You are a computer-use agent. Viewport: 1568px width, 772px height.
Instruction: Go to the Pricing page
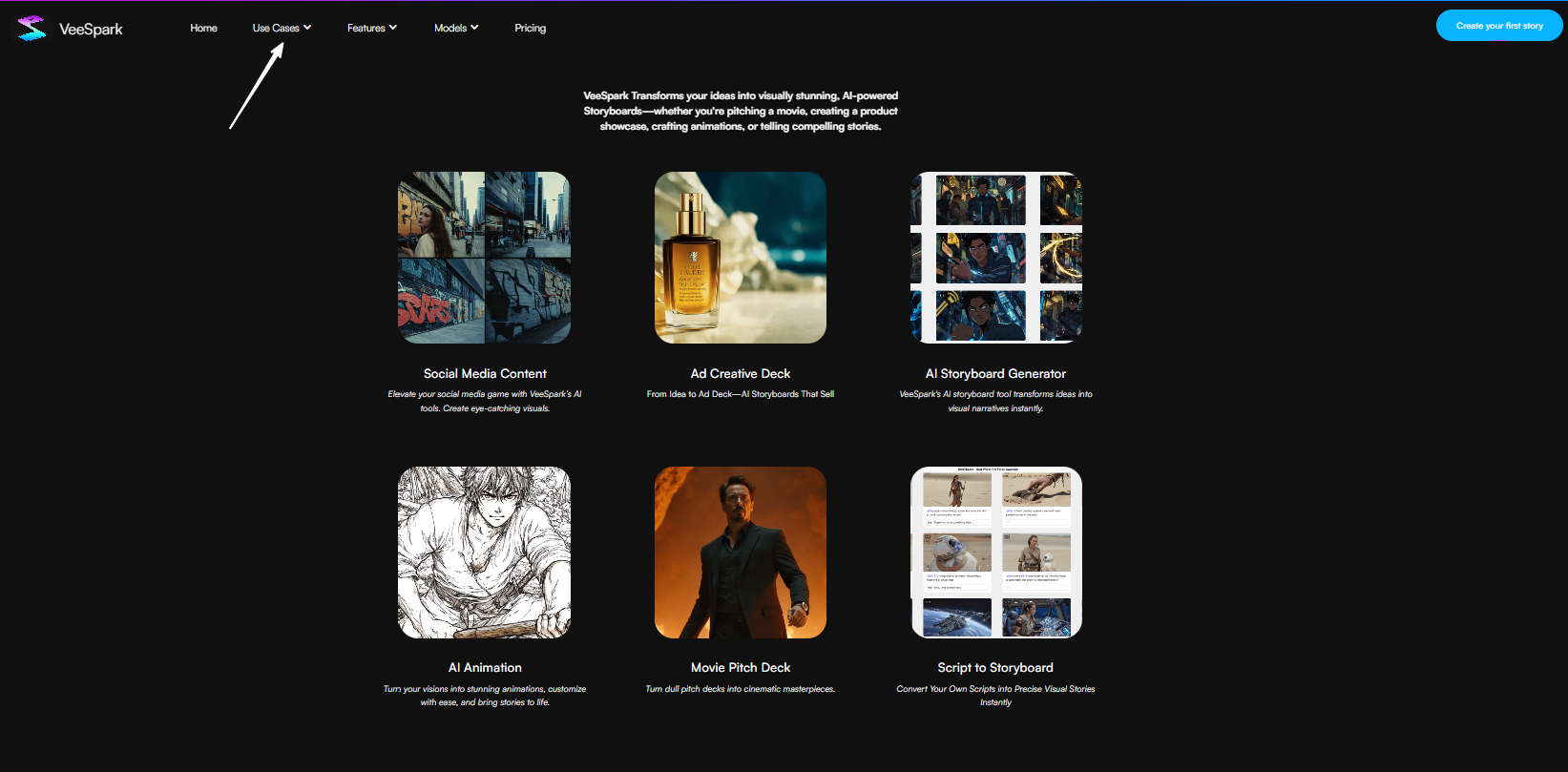click(531, 28)
